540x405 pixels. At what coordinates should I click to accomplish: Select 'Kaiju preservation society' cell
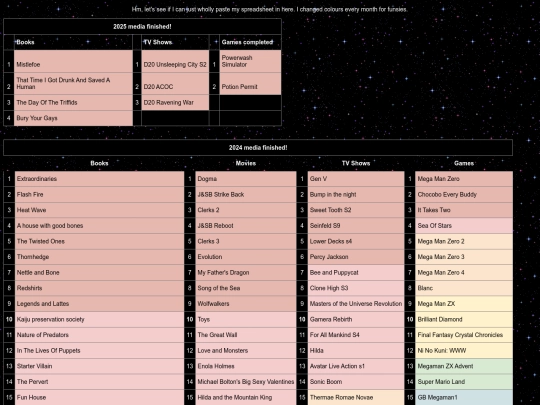99,320
